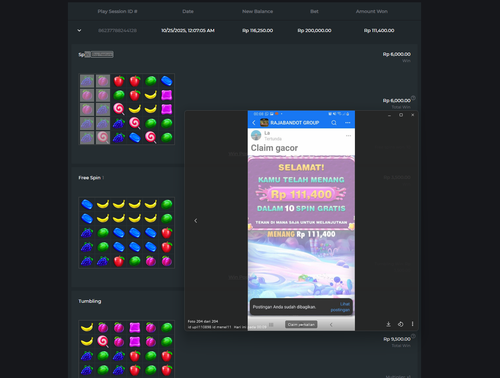Tap the post author's profile picture
Image resolution: width=500 pixels, height=378 pixels.
tap(256, 135)
